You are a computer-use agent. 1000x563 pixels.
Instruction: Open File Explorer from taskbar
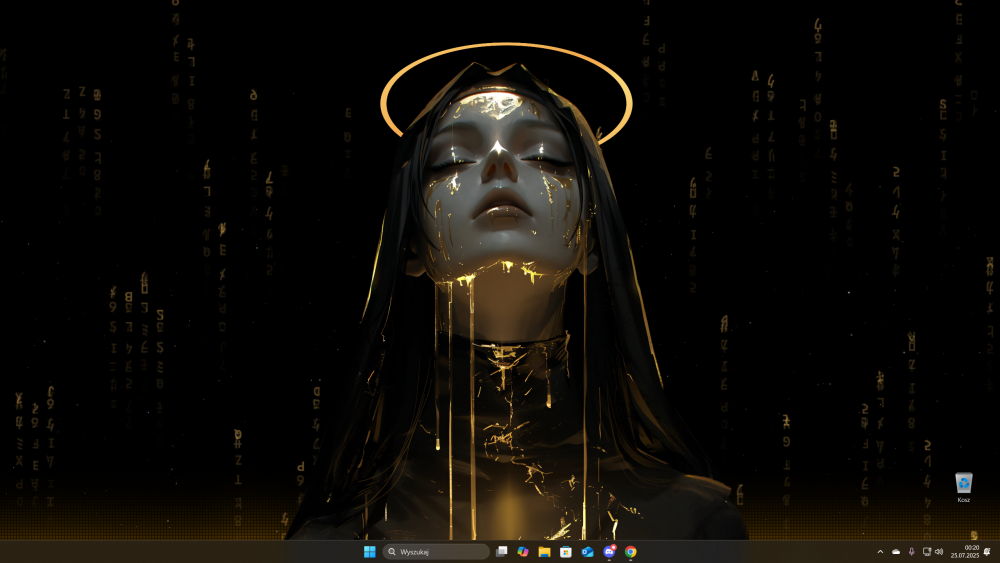tap(544, 552)
